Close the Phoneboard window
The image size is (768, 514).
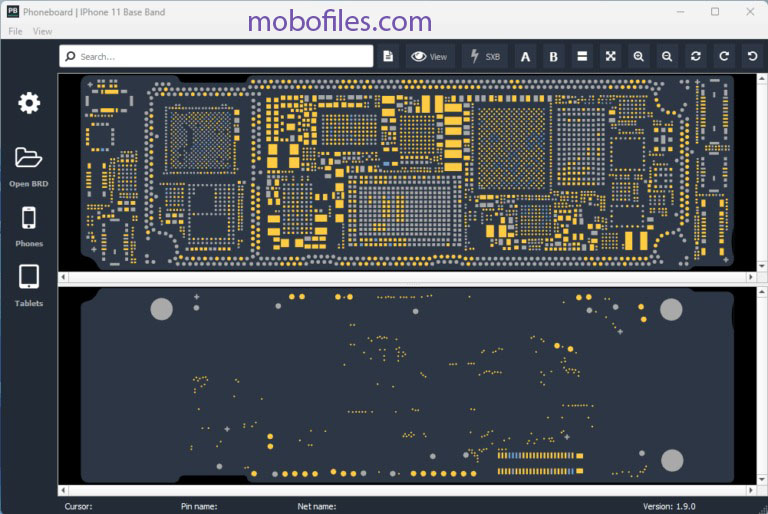(750, 12)
